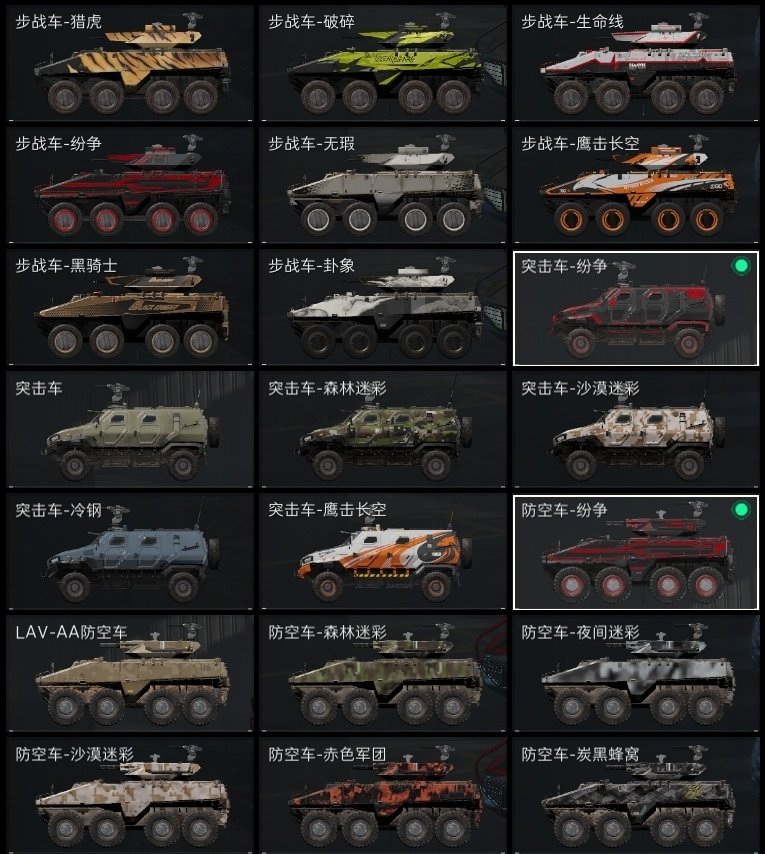The image size is (765, 854).
Task: Choose the 防空车-炭黑蜂窝 dark skin
Action: 635,795
